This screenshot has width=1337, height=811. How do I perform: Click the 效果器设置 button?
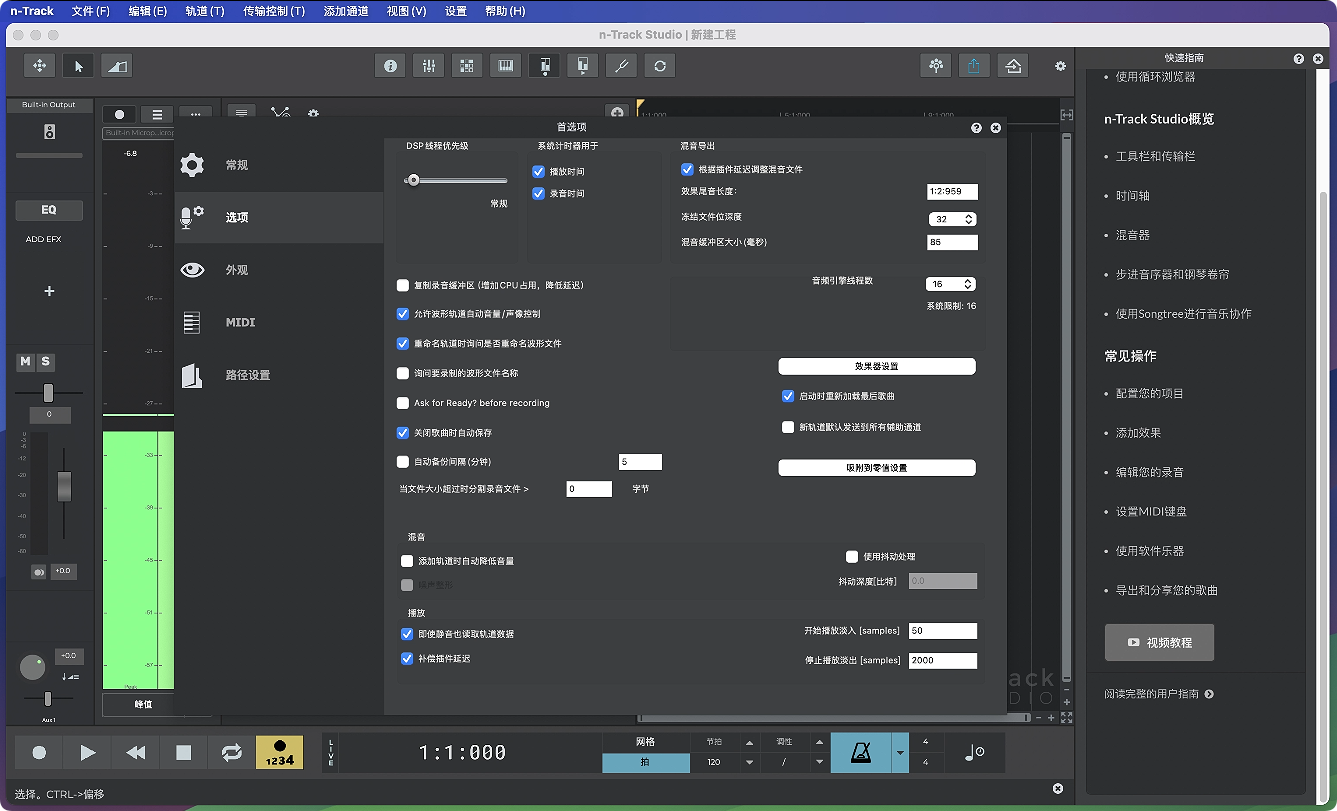click(x=876, y=367)
